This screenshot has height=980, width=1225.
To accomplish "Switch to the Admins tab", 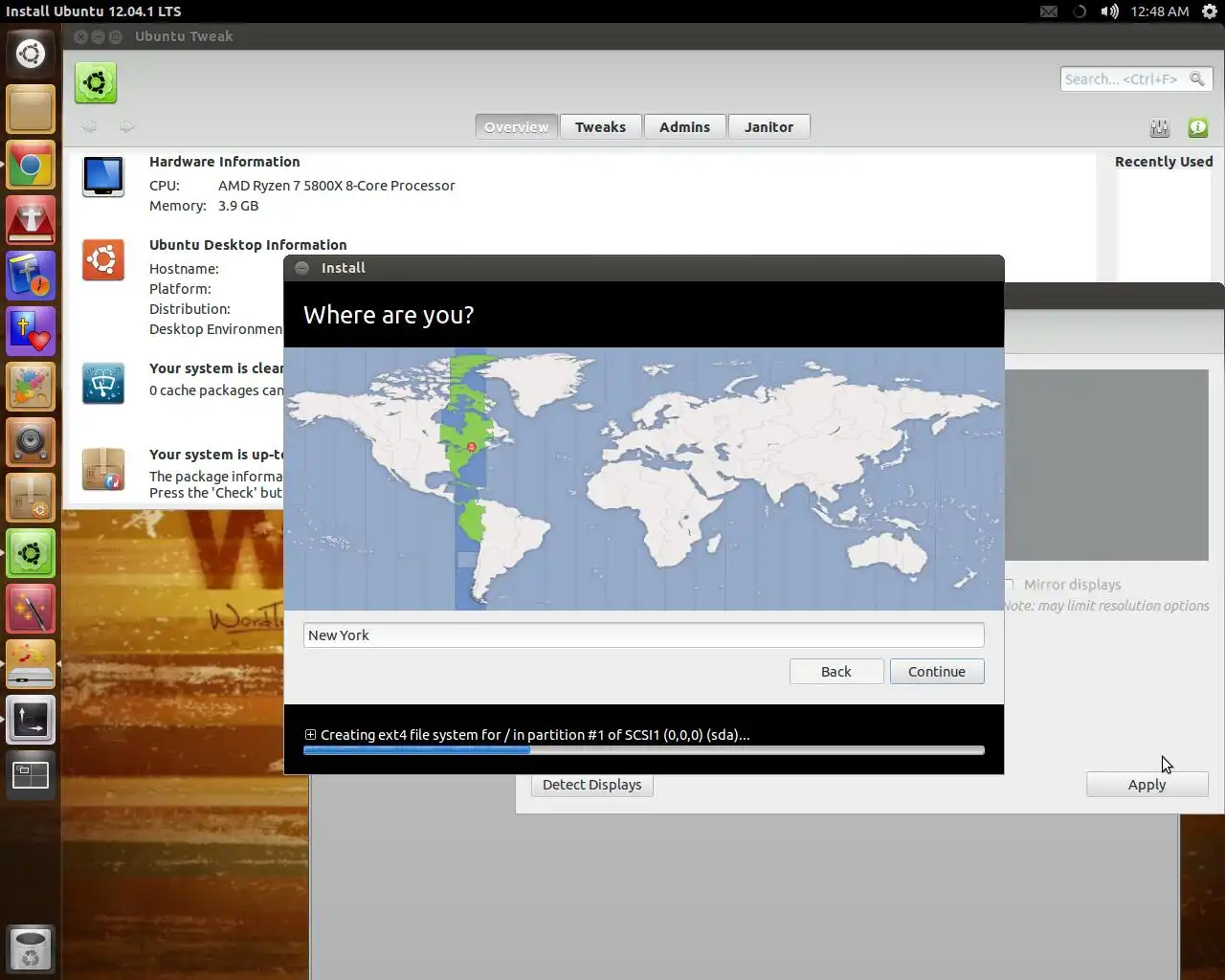I will (x=684, y=126).
